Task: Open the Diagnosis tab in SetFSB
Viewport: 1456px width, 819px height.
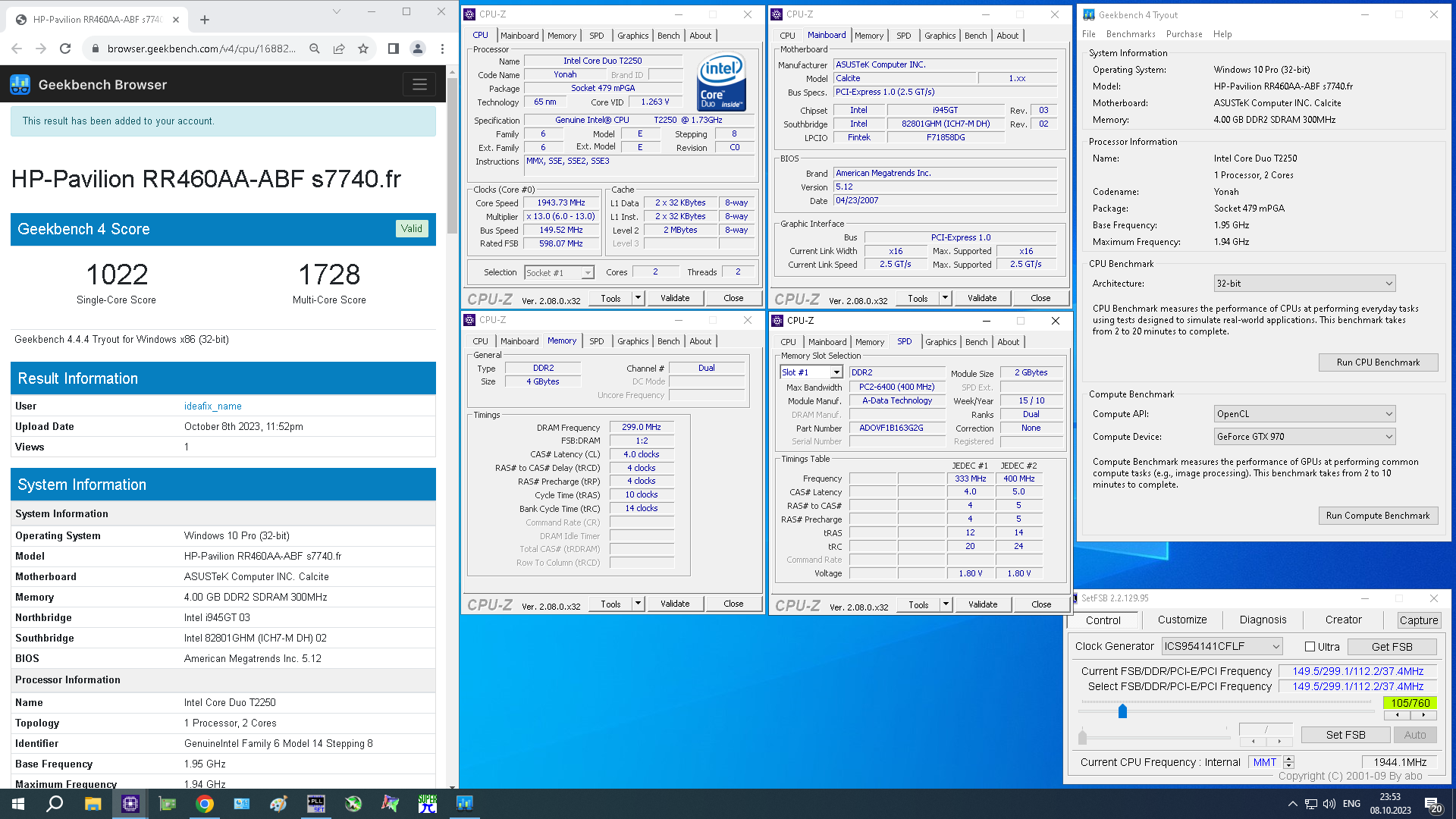Action: [1263, 620]
